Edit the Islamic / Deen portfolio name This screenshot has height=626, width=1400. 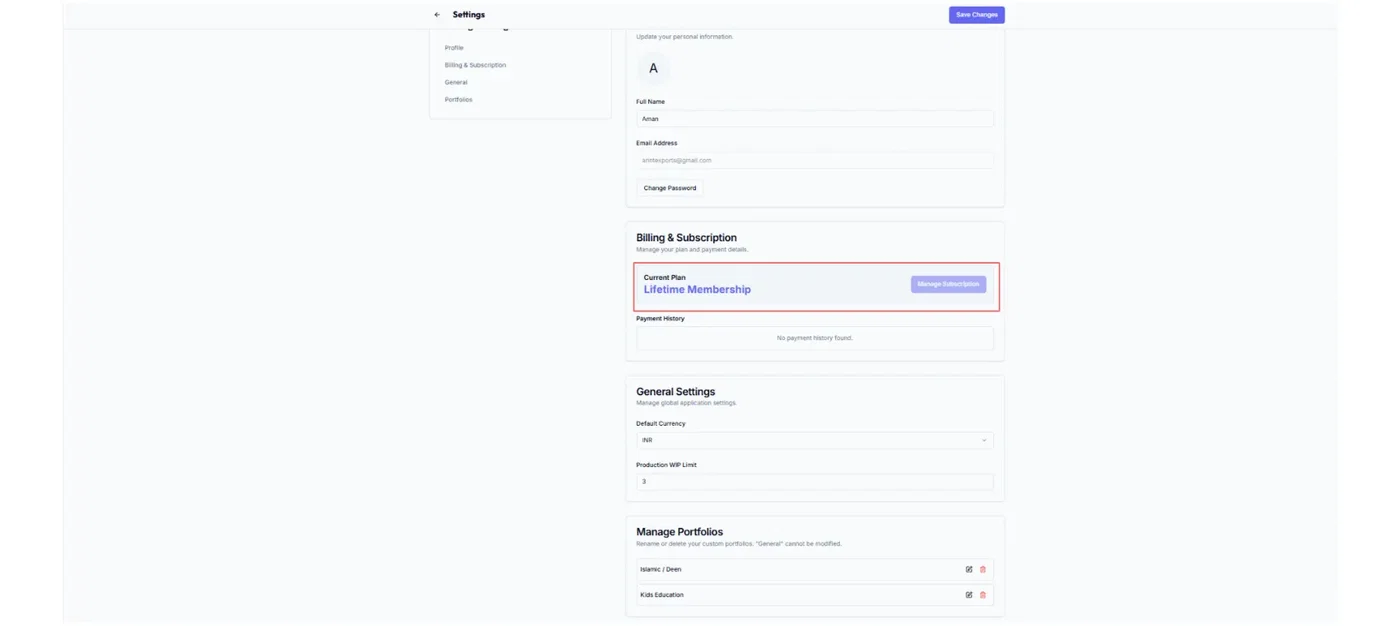(969, 569)
